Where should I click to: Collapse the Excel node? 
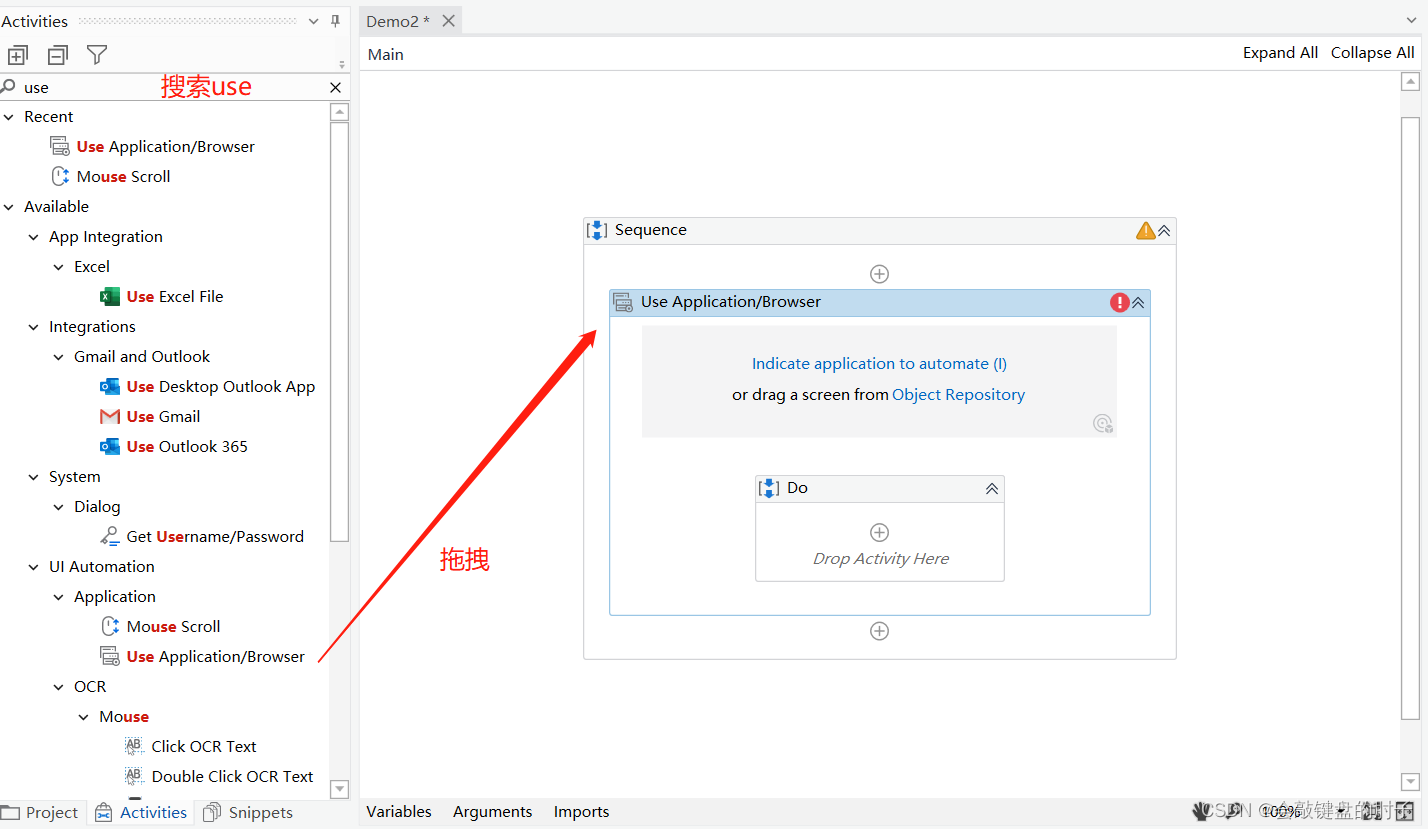tap(59, 267)
